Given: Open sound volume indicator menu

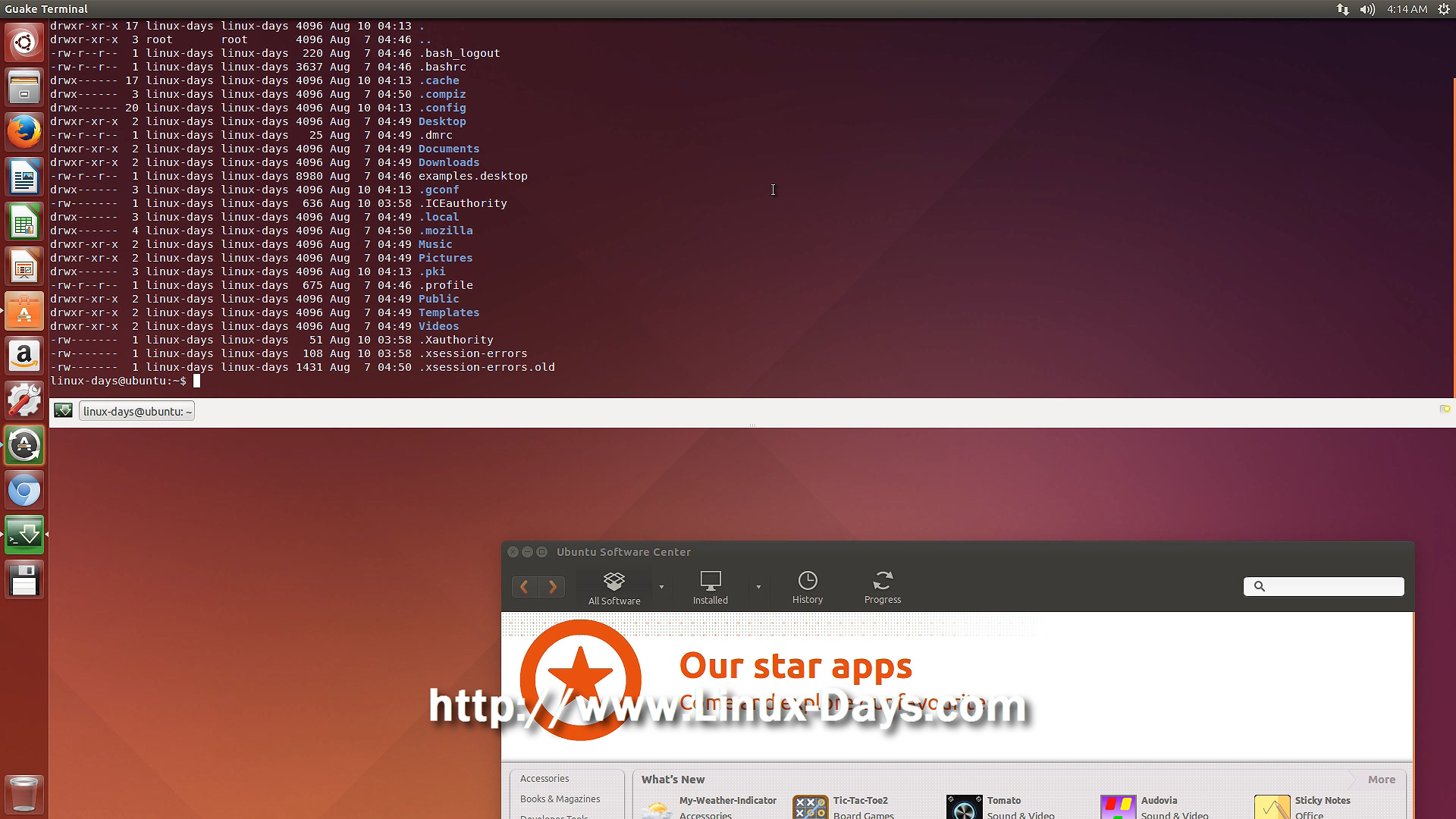Looking at the screenshot, I should click(1367, 9).
